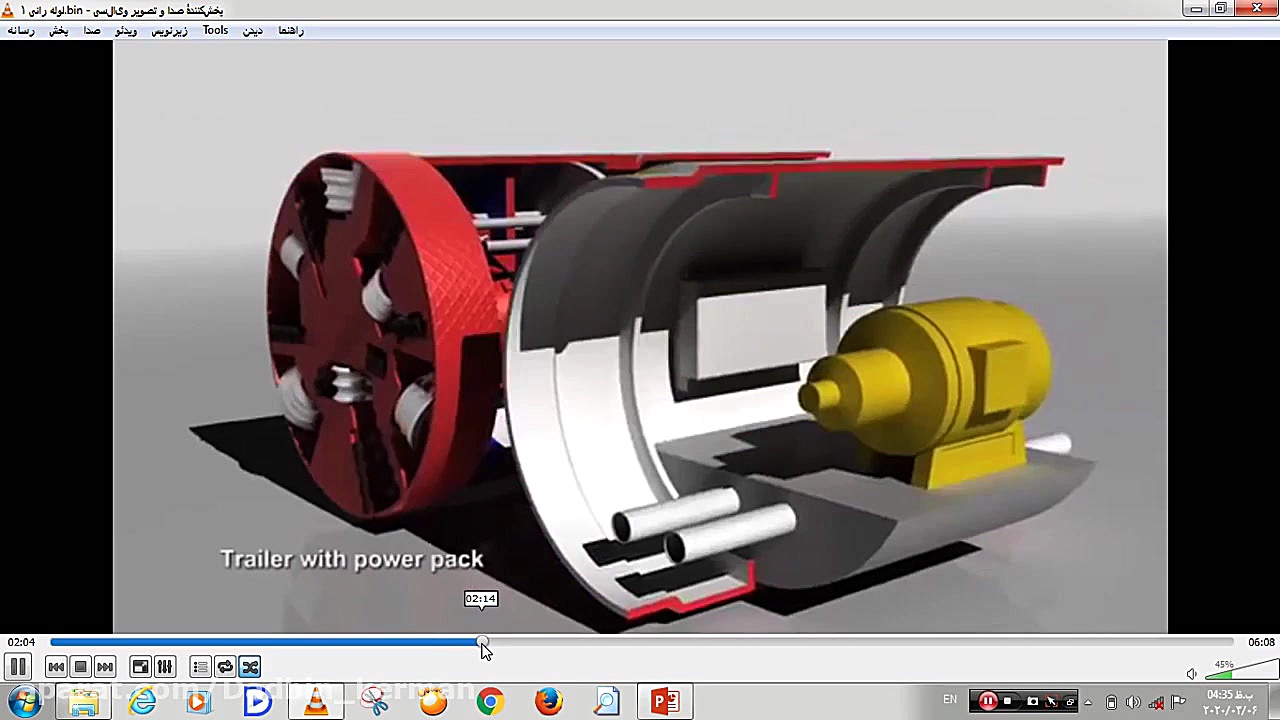Switch to VLC media player taskbar button
The width and height of the screenshot is (1280, 720).
[316, 701]
